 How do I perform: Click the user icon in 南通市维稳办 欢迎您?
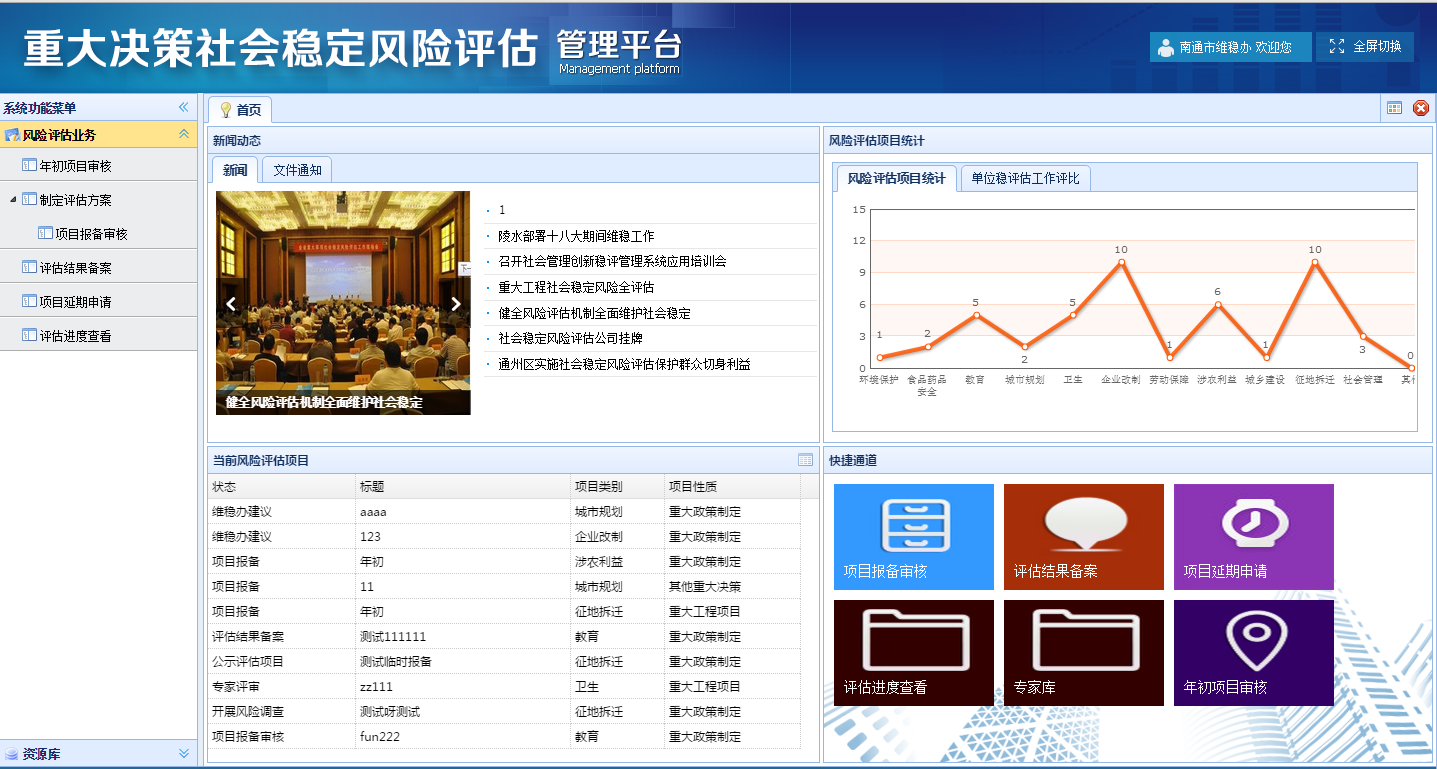pyautogui.click(x=1164, y=46)
